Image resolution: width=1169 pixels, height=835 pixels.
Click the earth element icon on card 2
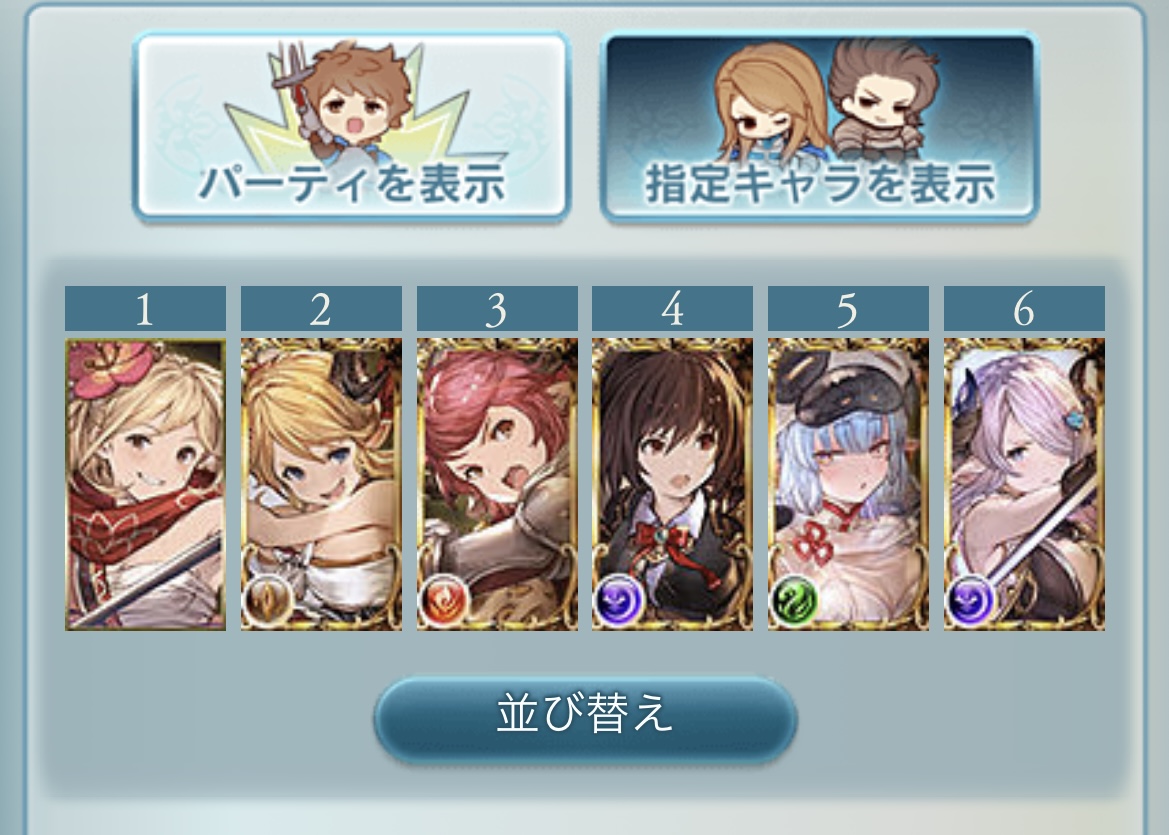point(266,599)
